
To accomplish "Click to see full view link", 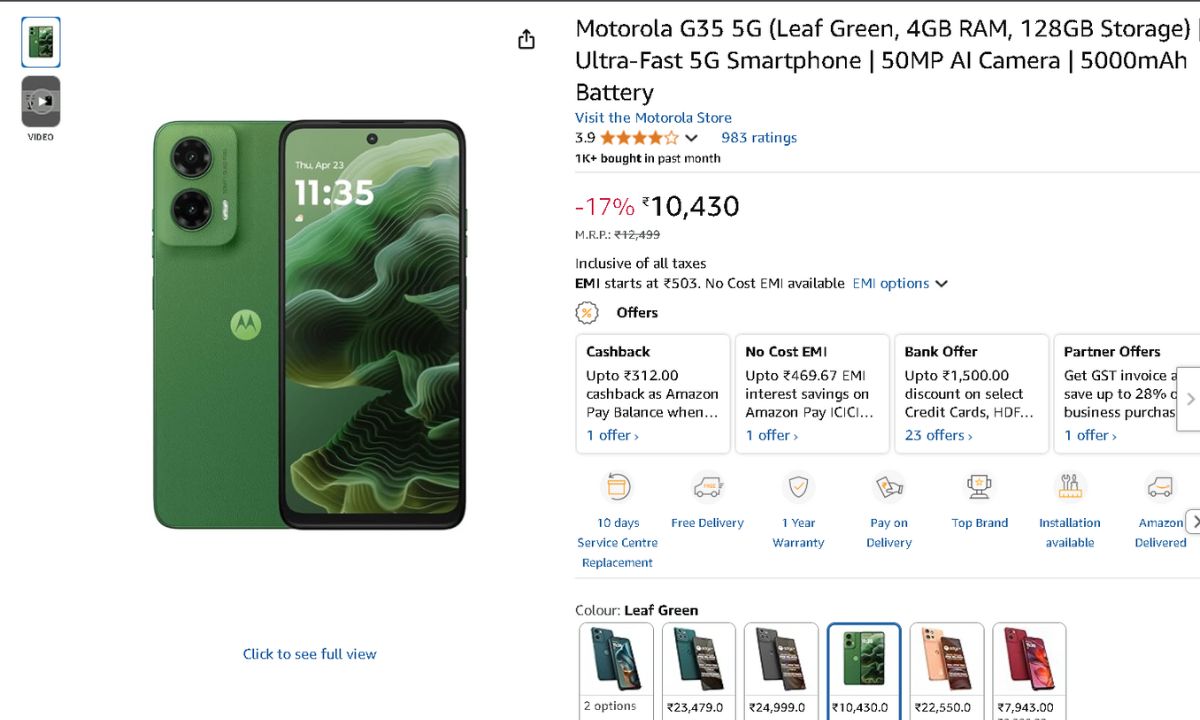I will 310,654.
